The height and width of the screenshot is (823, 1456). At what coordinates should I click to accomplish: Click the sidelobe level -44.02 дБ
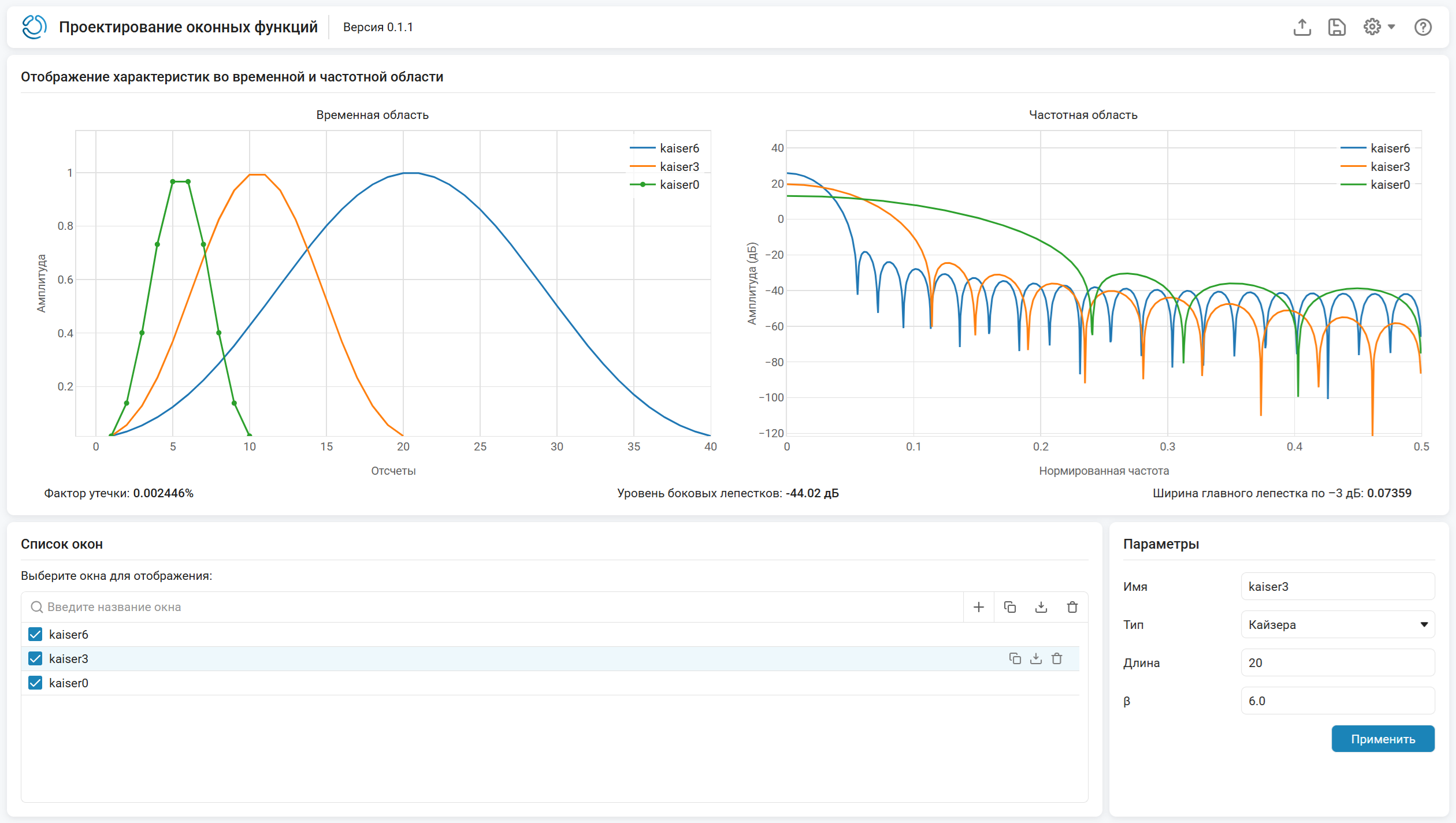(x=812, y=493)
